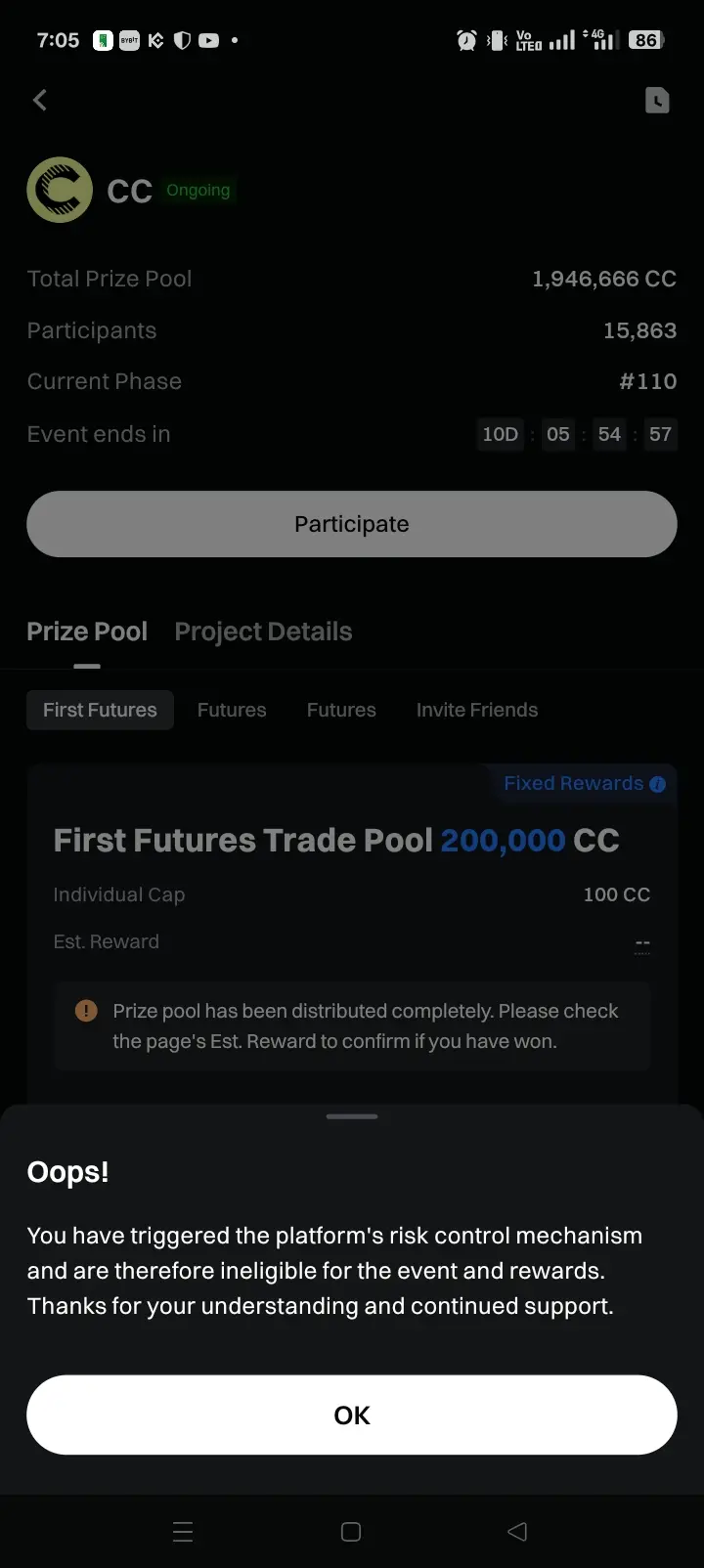Tap the orange warning icon
Image resolution: width=704 pixels, height=1568 pixels.
pos(86,1011)
